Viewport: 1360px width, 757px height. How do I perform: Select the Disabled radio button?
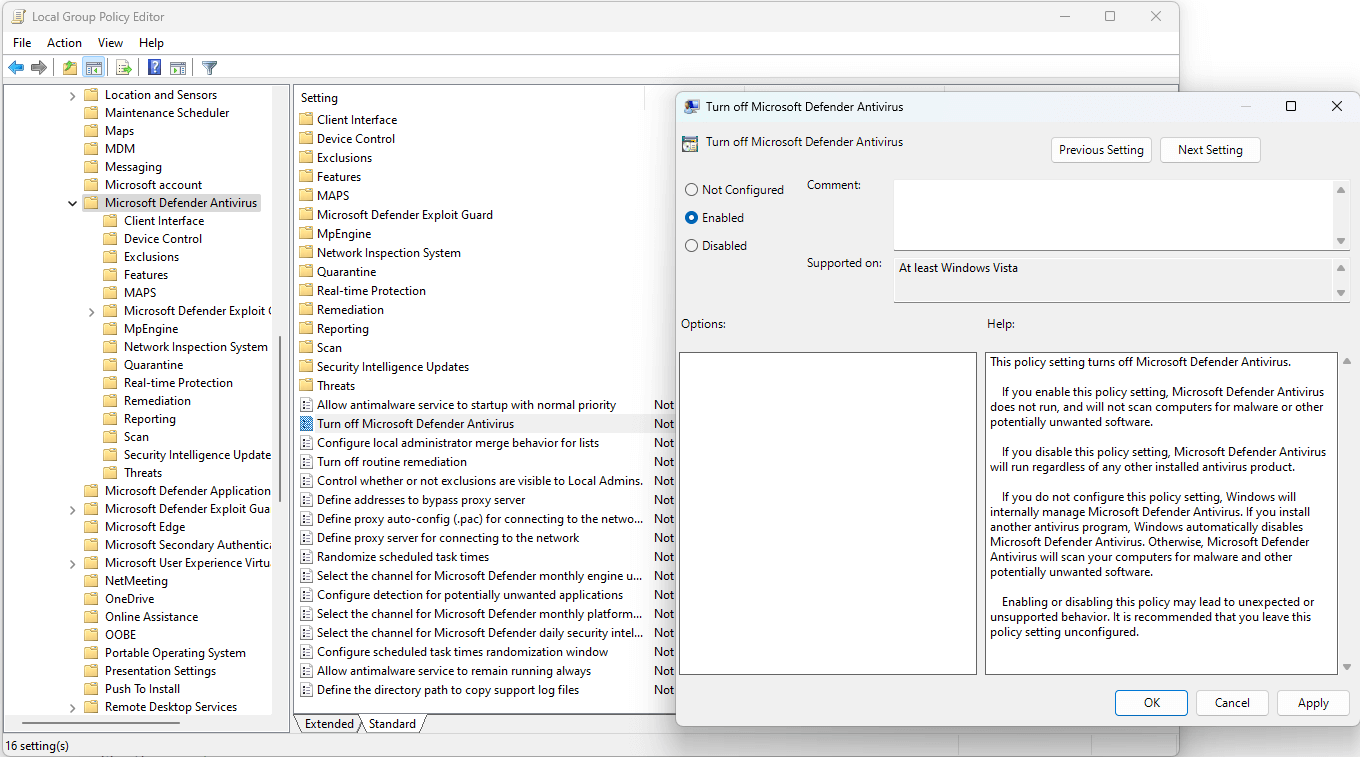tap(691, 246)
